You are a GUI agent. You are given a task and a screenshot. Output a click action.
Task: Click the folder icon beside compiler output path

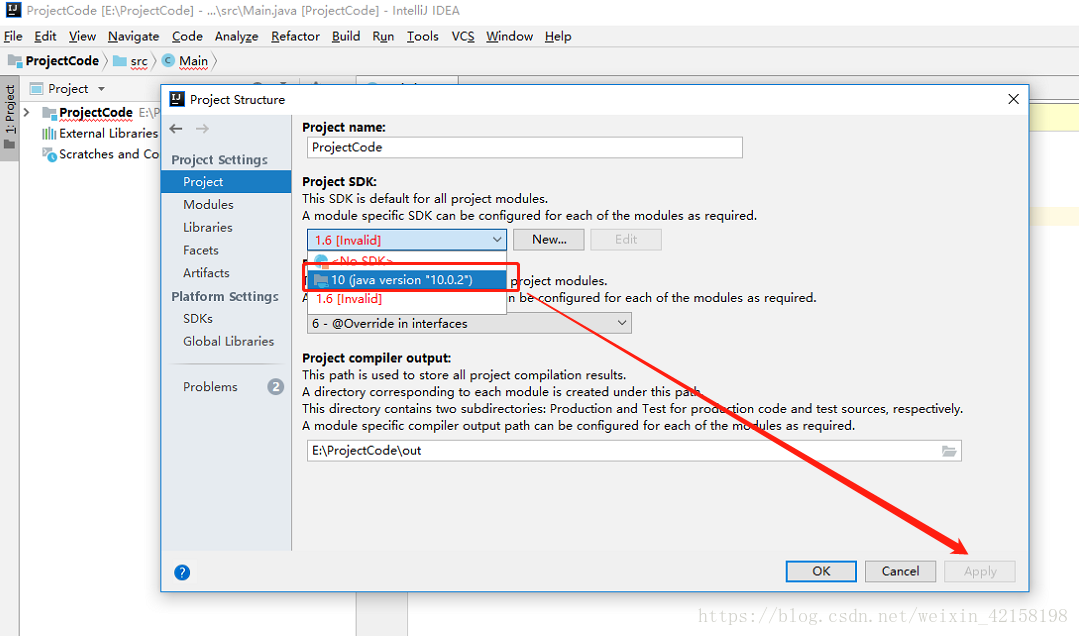point(949,450)
